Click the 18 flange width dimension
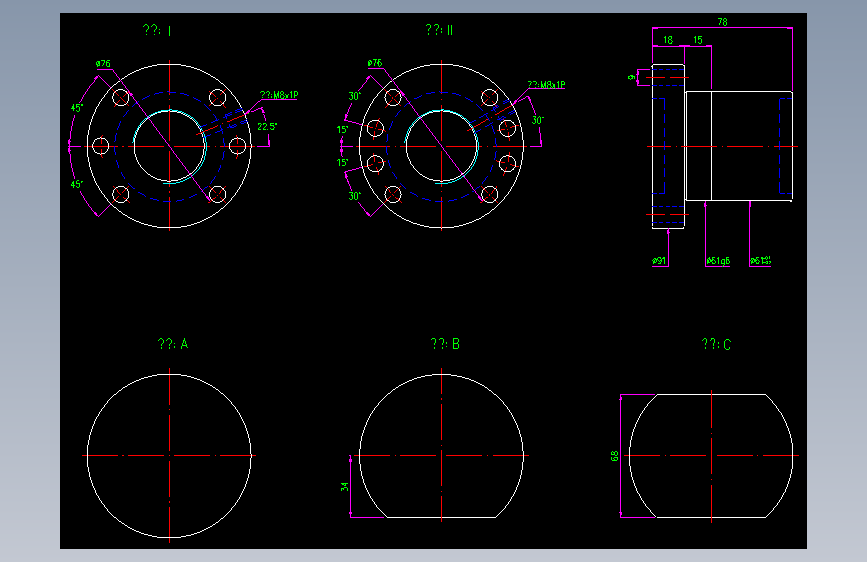Viewport: 867px width, 562px height. [668, 40]
